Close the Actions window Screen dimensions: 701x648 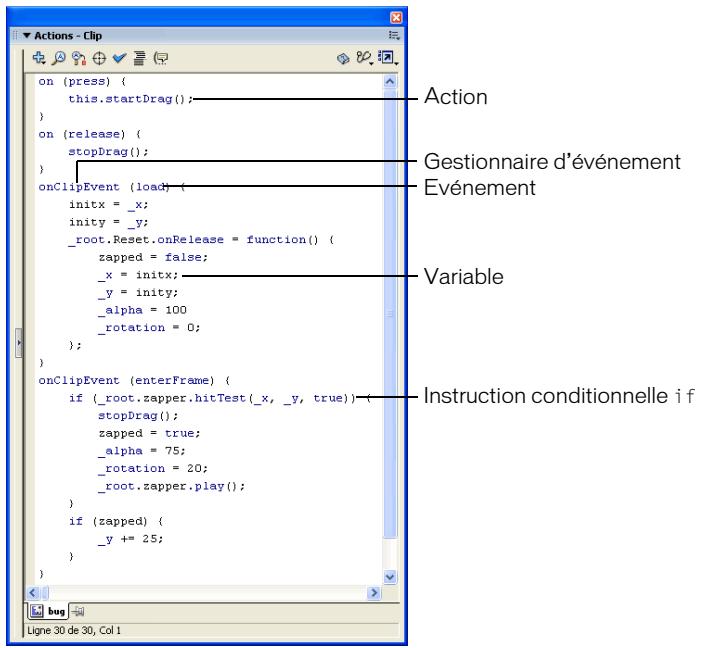click(x=396, y=17)
